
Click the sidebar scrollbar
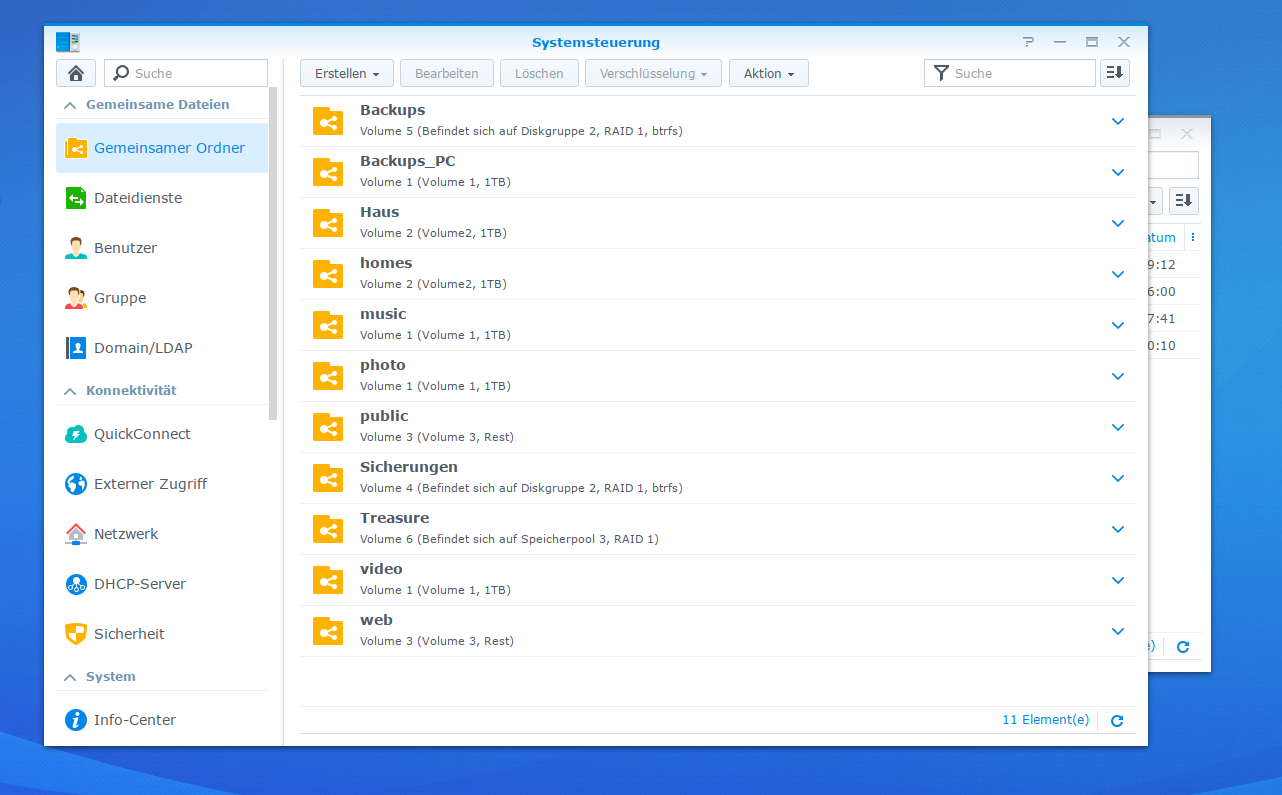point(273,253)
